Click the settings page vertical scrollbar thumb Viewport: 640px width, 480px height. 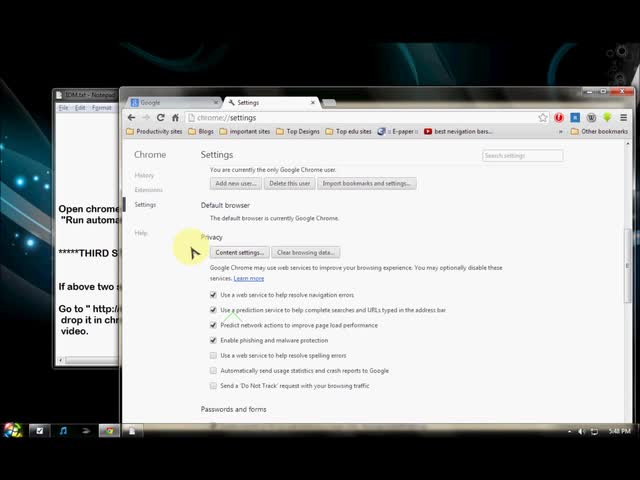click(x=628, y=266)
